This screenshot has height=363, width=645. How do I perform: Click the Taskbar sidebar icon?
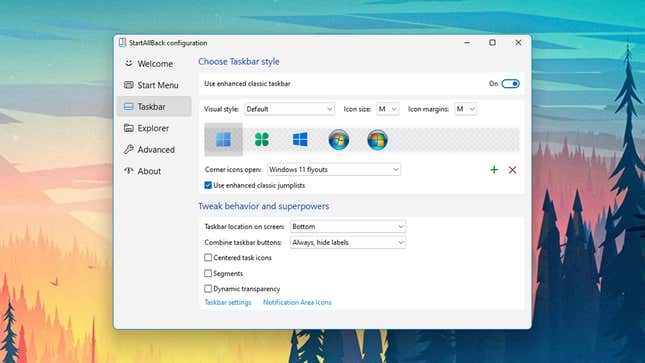tap(129, 107)
